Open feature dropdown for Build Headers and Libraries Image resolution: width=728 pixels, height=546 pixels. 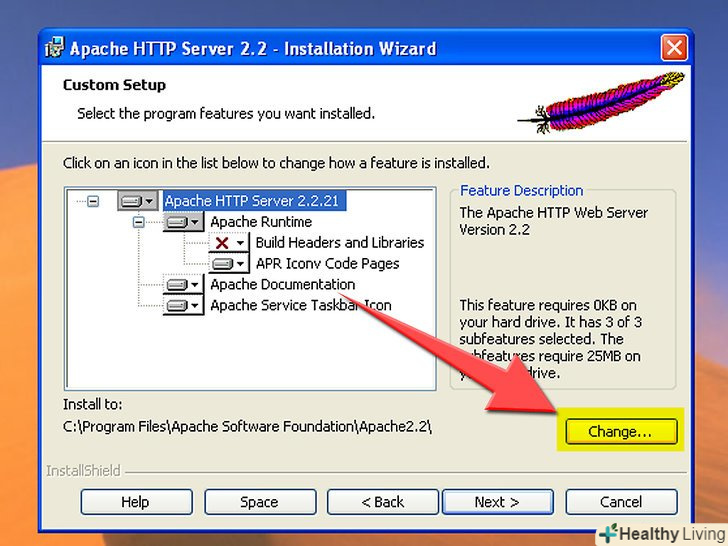228,242
